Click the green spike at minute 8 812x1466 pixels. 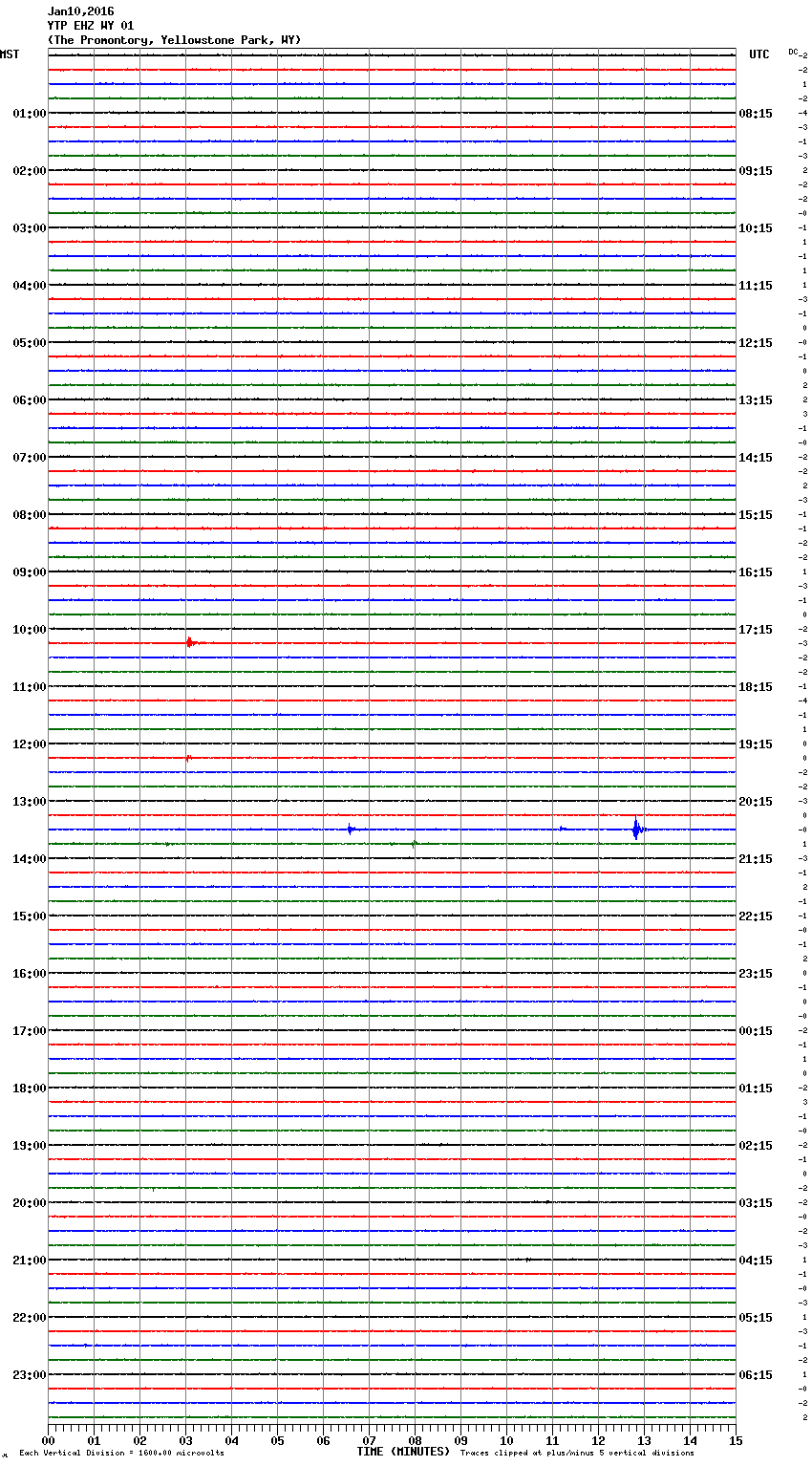[414, 844]
